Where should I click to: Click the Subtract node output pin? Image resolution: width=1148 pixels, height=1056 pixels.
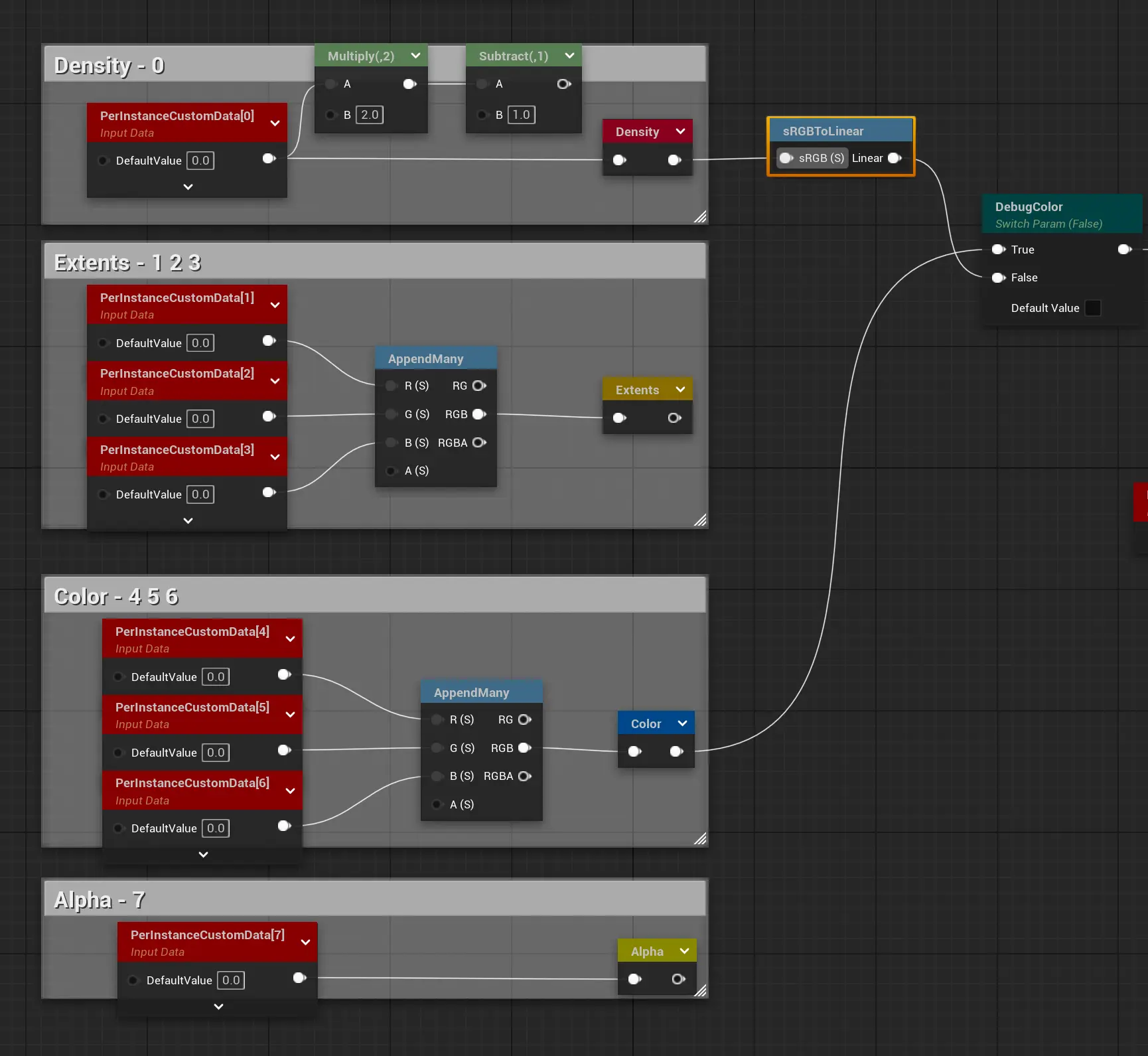pos(563,84)
